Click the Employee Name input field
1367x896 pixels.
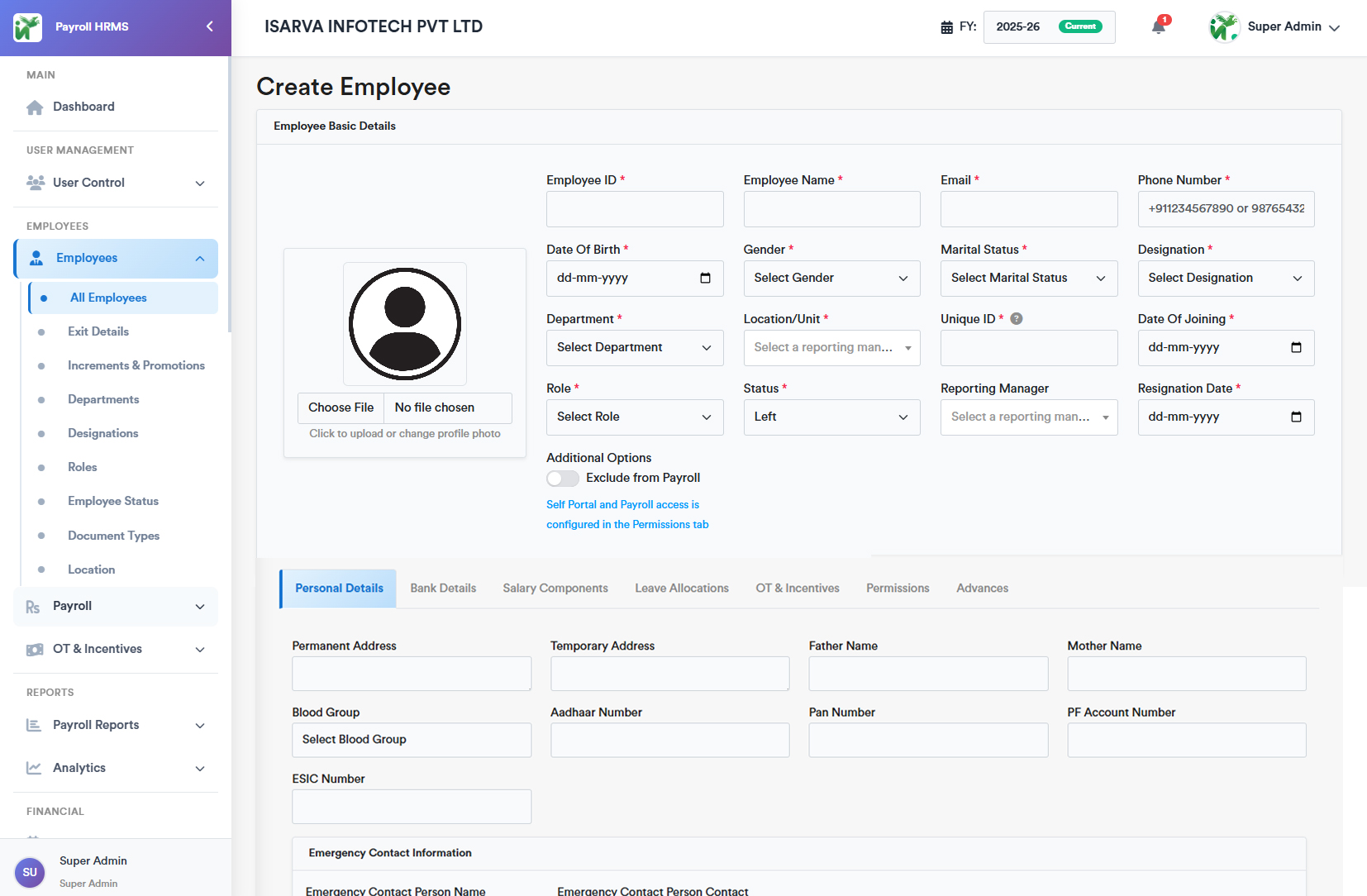[x=831, y=209]
